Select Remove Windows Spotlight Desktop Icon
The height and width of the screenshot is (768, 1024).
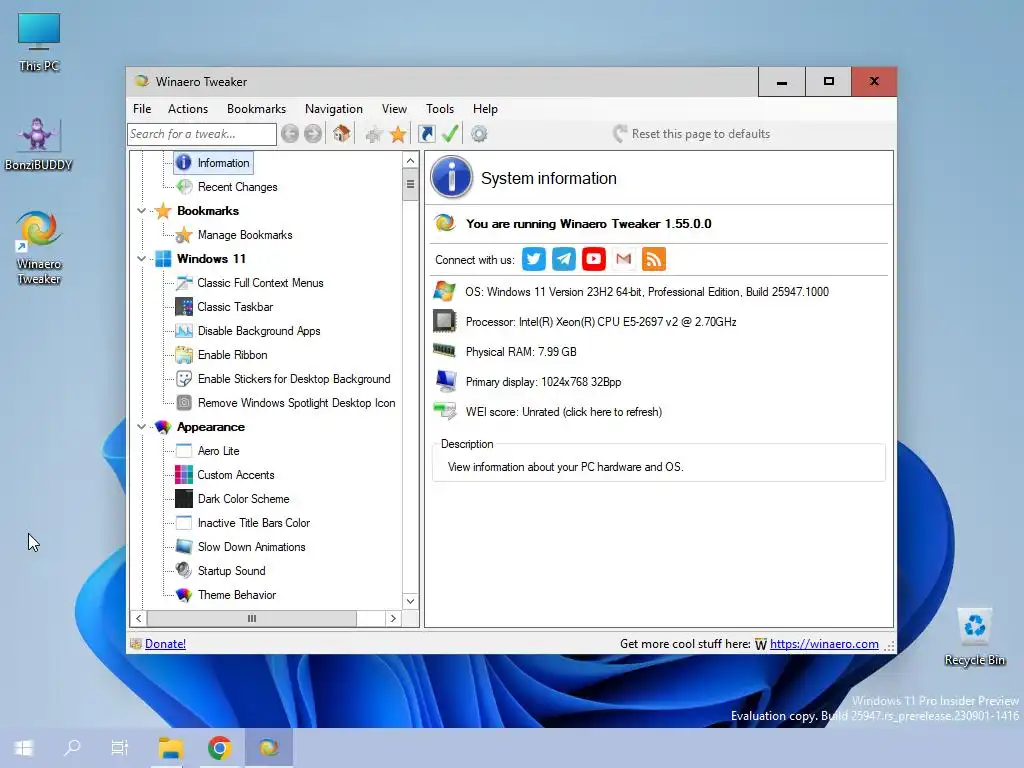[x=296, y=403]
